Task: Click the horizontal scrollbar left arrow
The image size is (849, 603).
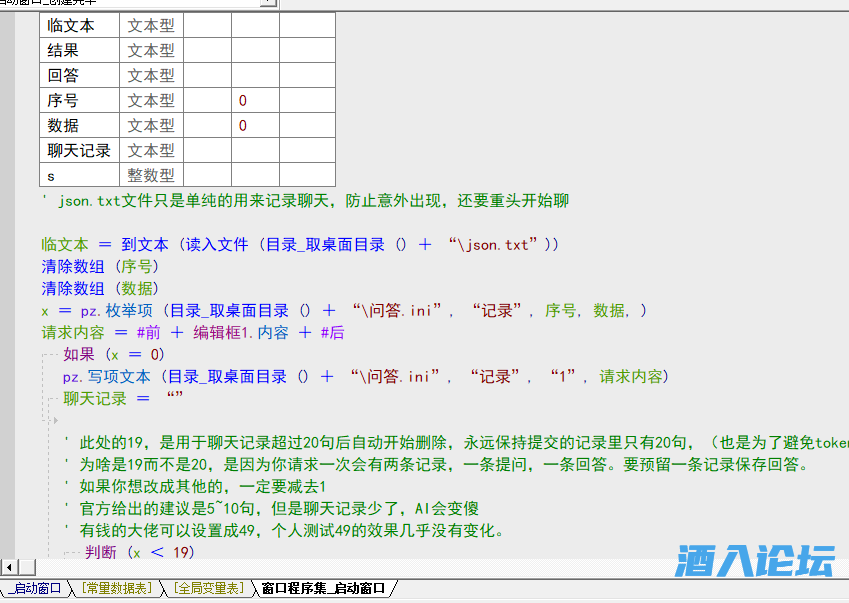Action: (8, 567)
